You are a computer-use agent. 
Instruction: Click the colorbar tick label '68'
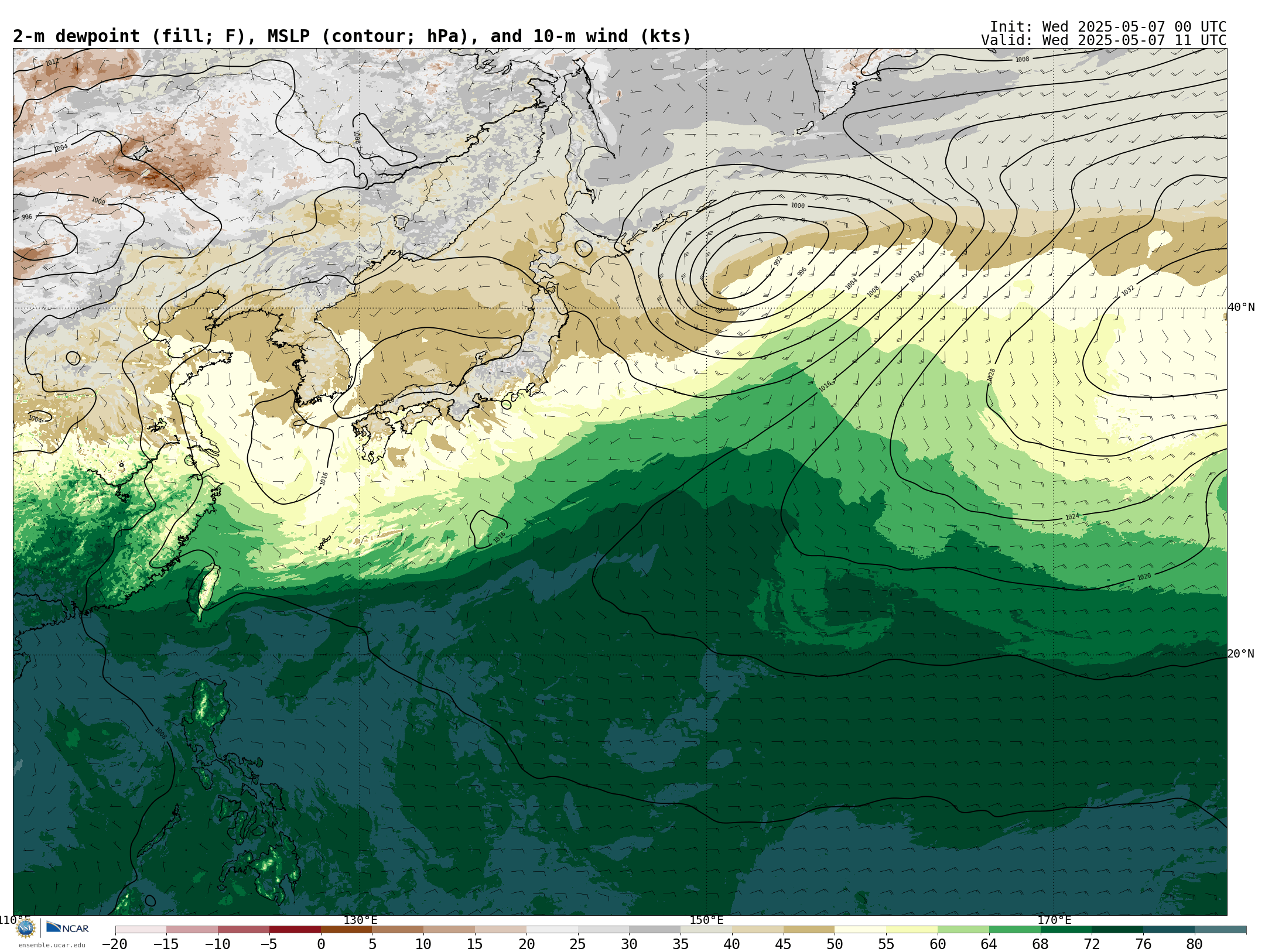[x=1041, y=944]
